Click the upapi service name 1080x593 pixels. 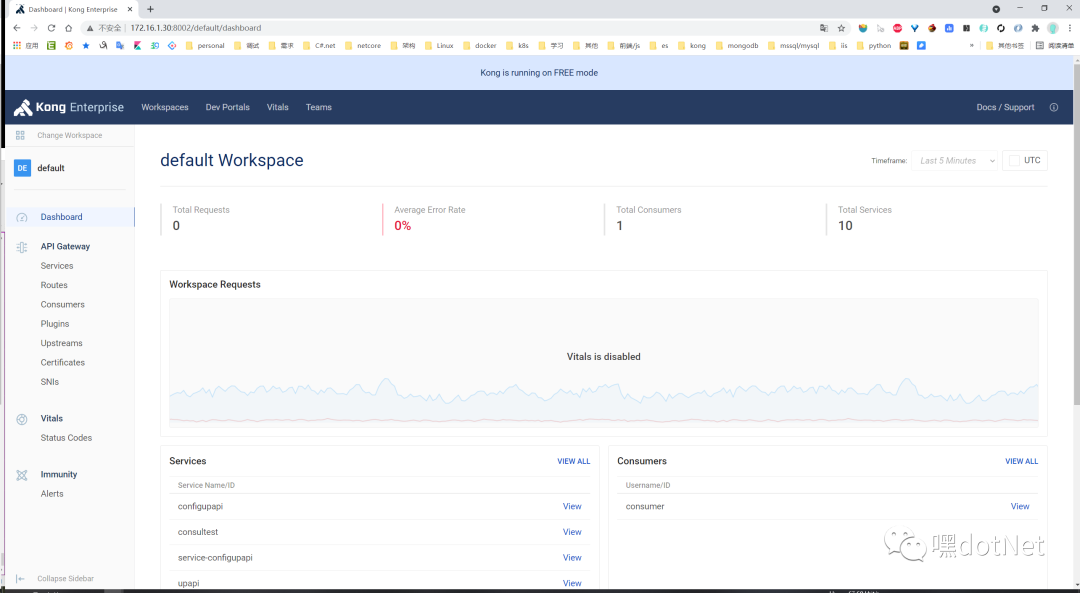[189, 583]
